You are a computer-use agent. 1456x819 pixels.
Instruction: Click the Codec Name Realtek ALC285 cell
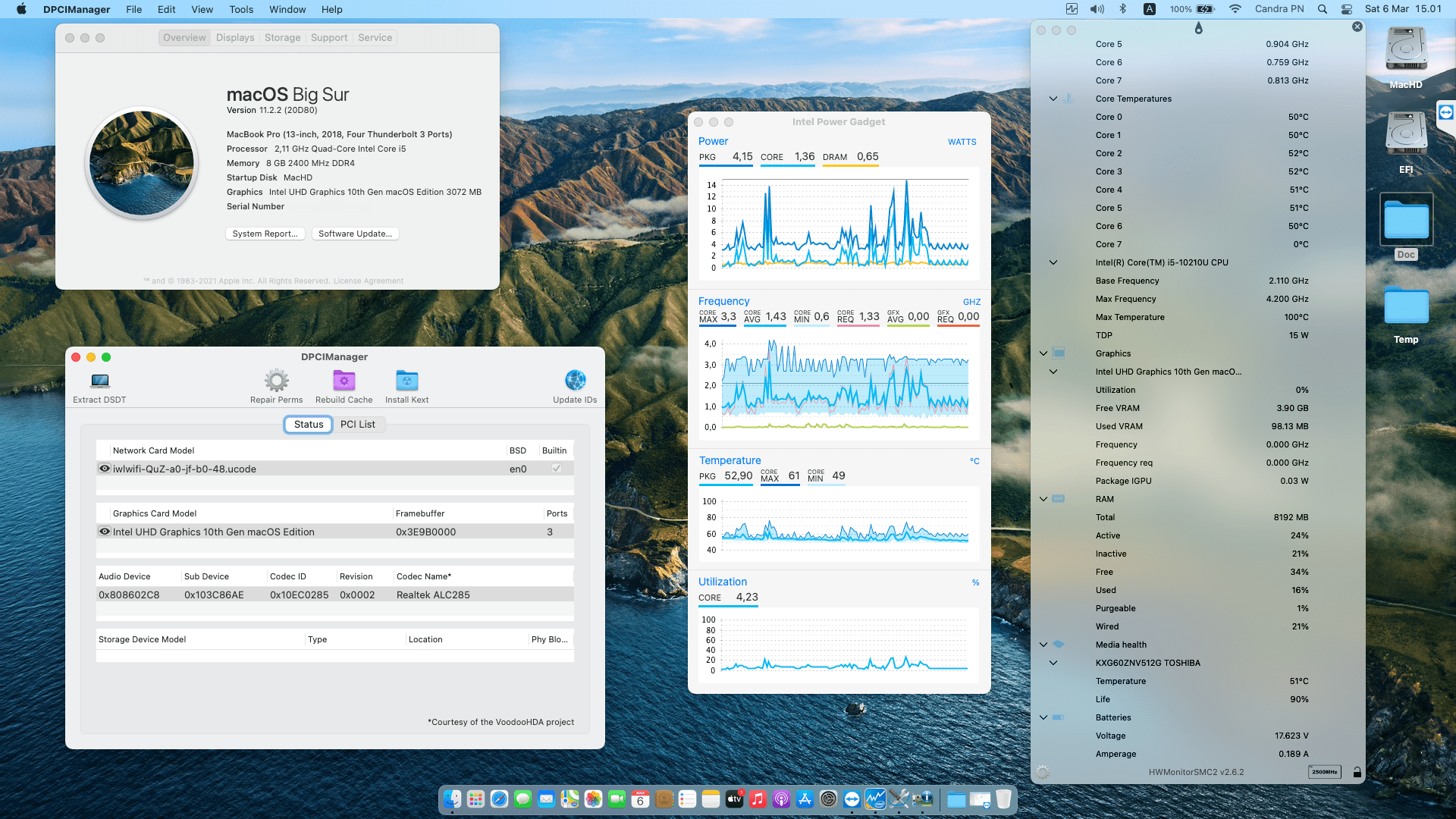(433, 595)
